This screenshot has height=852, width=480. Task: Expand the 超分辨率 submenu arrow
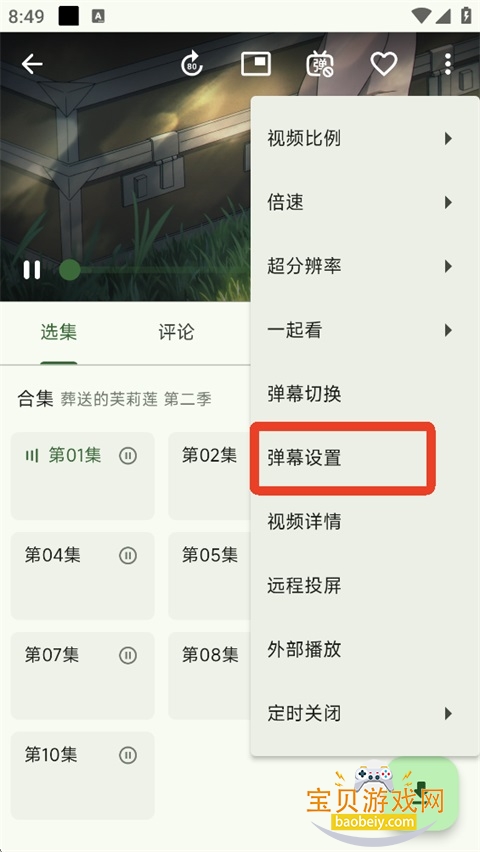[448, 266]
